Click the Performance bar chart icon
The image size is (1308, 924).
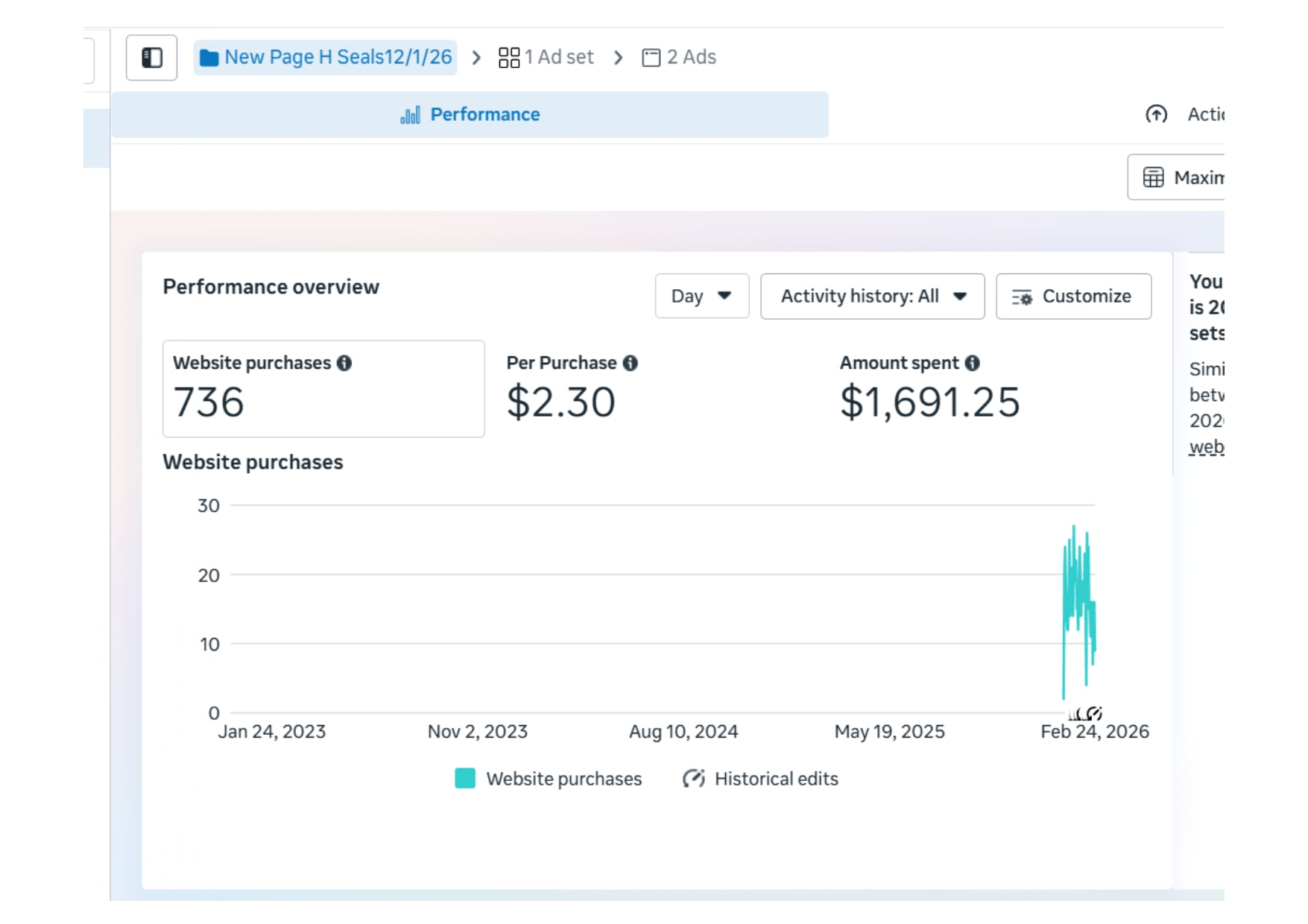coord(410,115)
